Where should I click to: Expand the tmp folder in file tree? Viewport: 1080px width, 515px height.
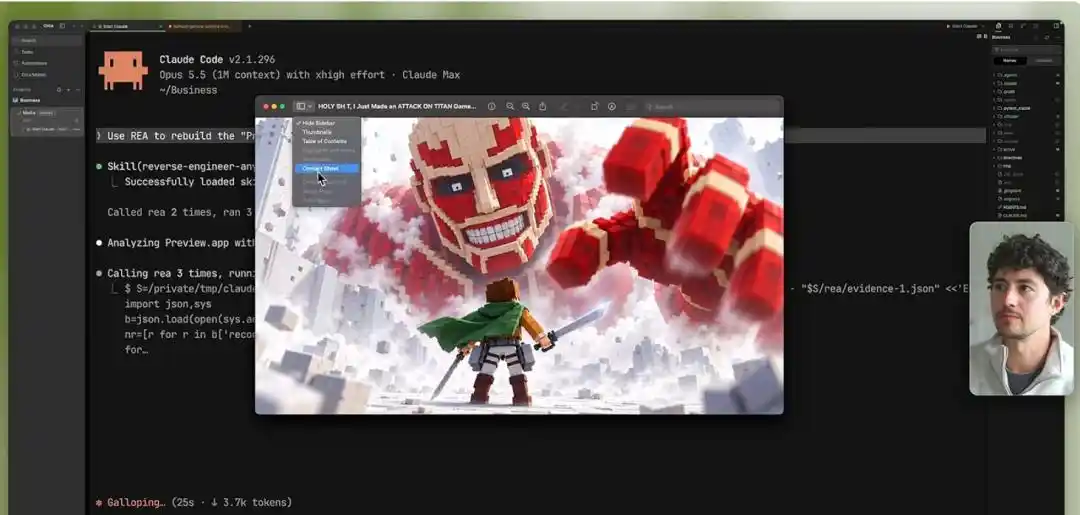(1026, 166)
